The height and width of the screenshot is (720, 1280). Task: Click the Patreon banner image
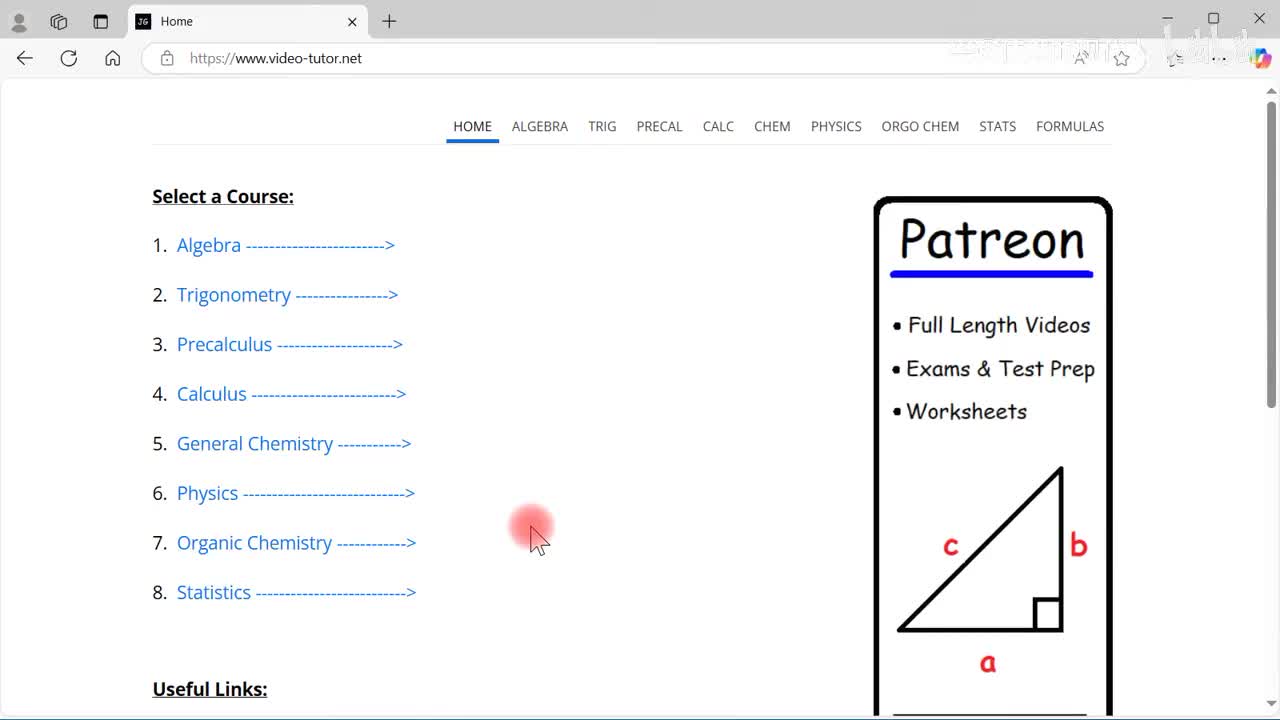pos(993,456)
